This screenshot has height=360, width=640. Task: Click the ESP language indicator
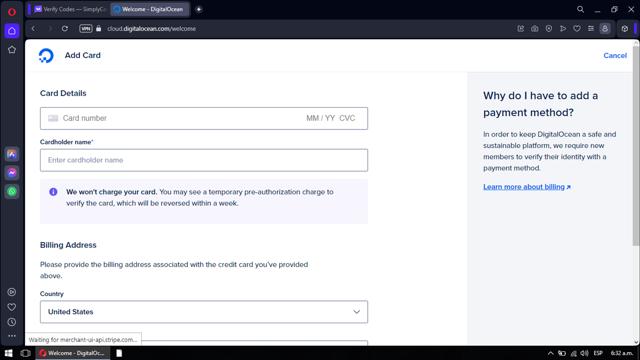(x=598, y=353)
